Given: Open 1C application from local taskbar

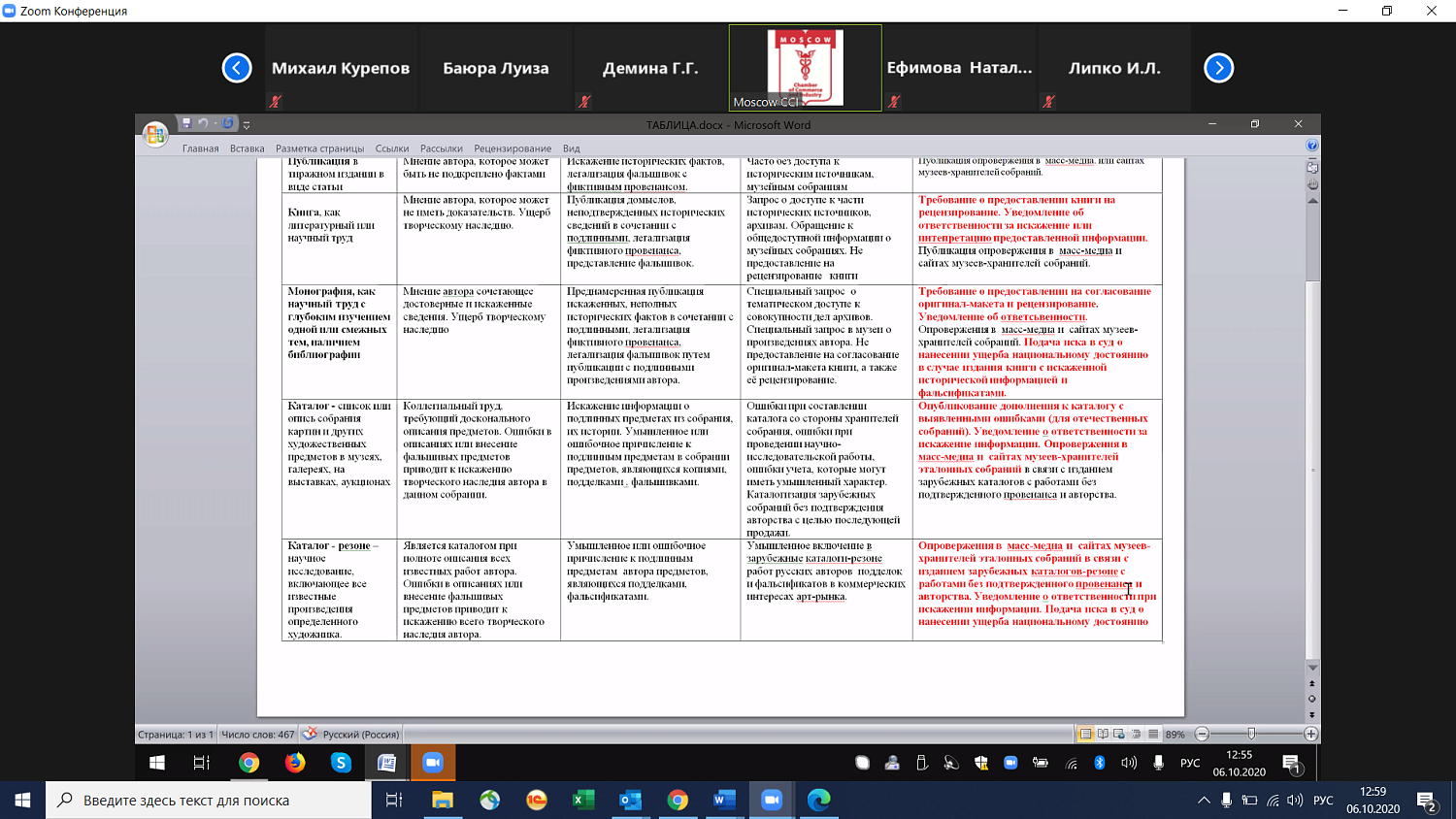Looking at the screenshot, I should (x=537, y=801).
